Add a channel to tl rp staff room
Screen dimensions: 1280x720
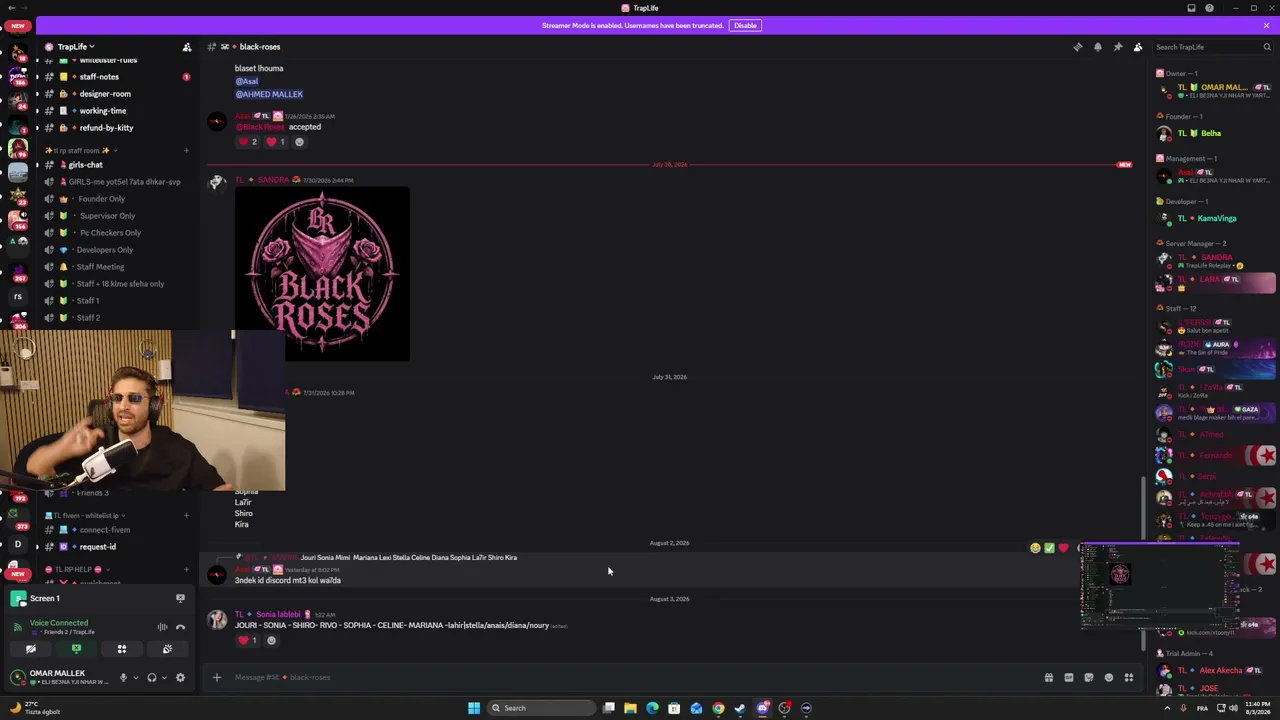(x=186, y=150)
